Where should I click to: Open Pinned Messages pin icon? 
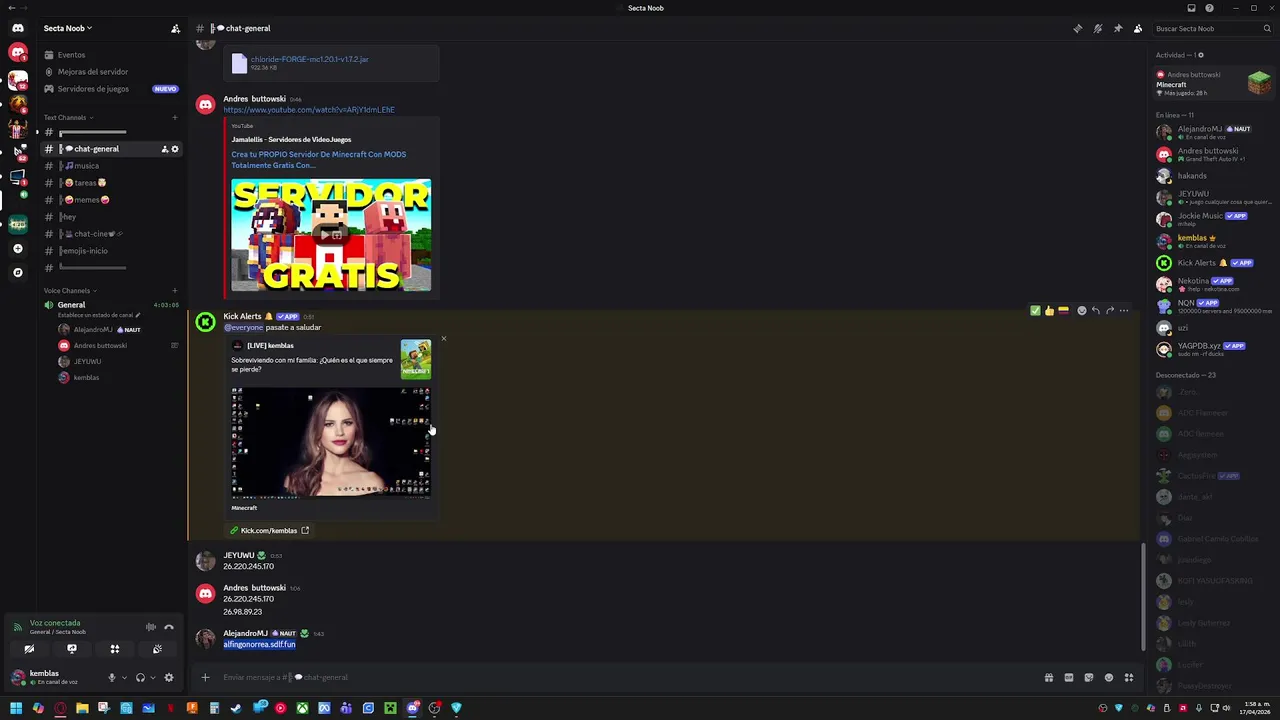[x=1118, y=28]
